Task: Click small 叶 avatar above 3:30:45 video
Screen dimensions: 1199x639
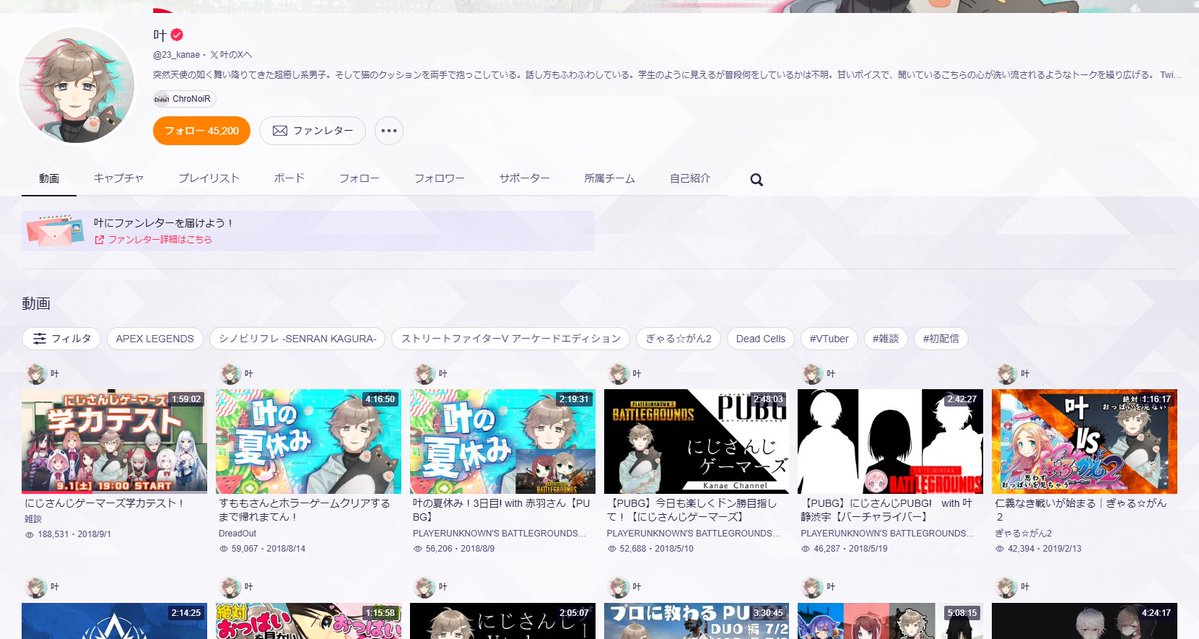Action: 618,587
